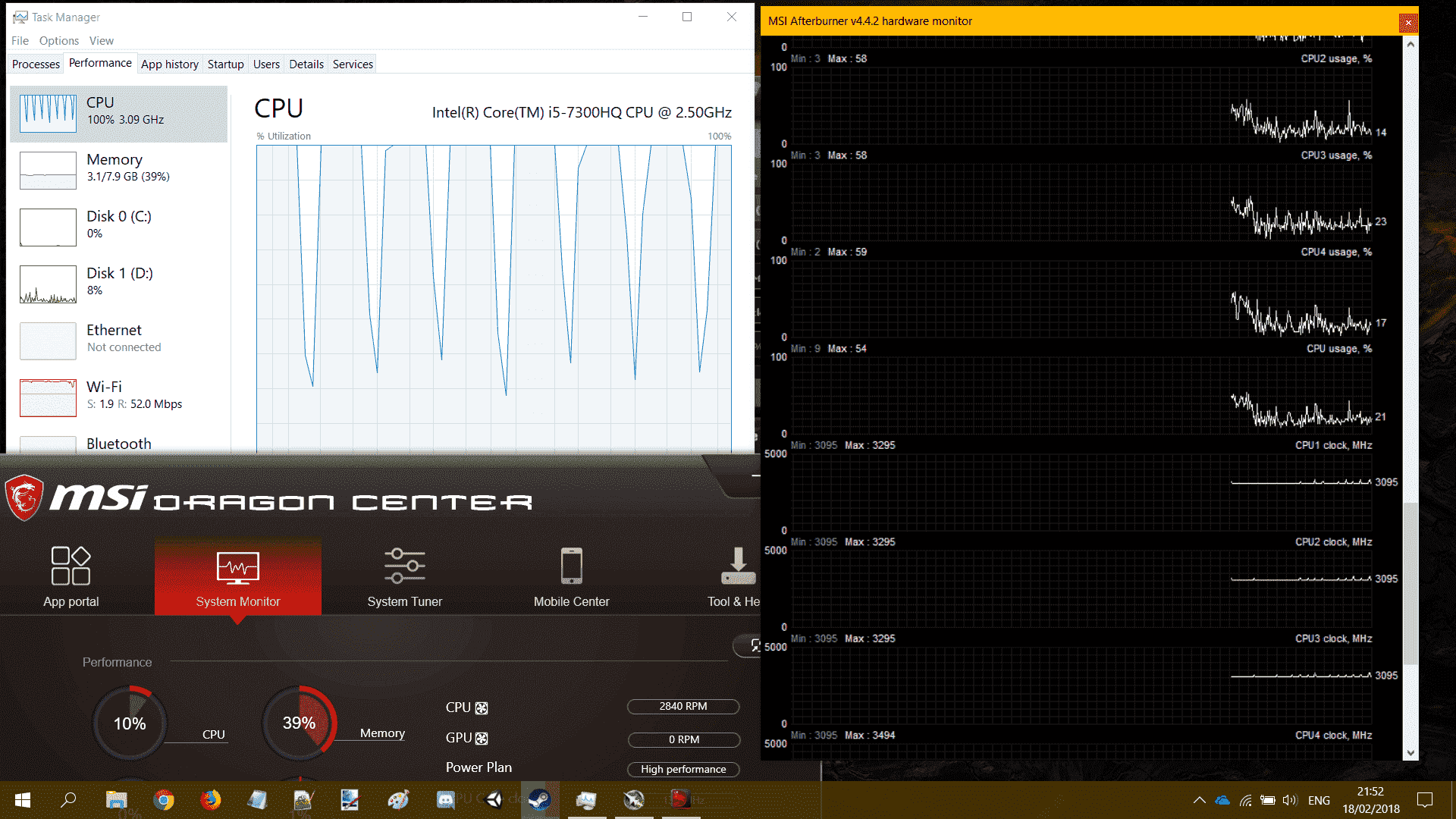Click the Afterburner vertical scrollbar thumb
The image size is (1456, 819).
coord(1410,582)
